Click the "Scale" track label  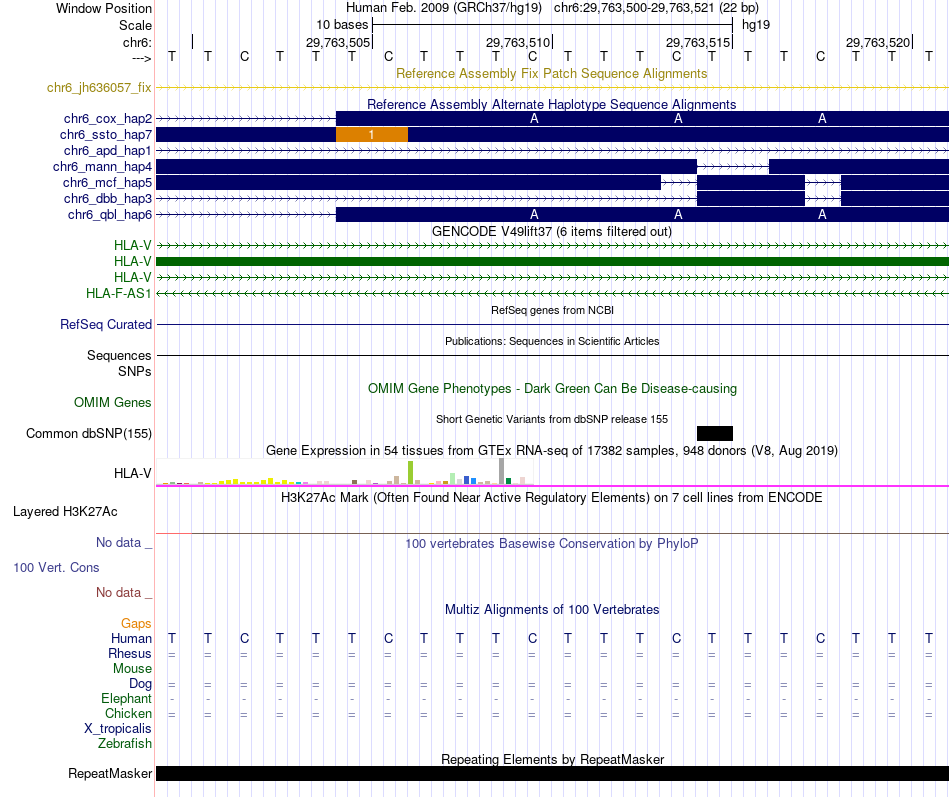[135, 25]
